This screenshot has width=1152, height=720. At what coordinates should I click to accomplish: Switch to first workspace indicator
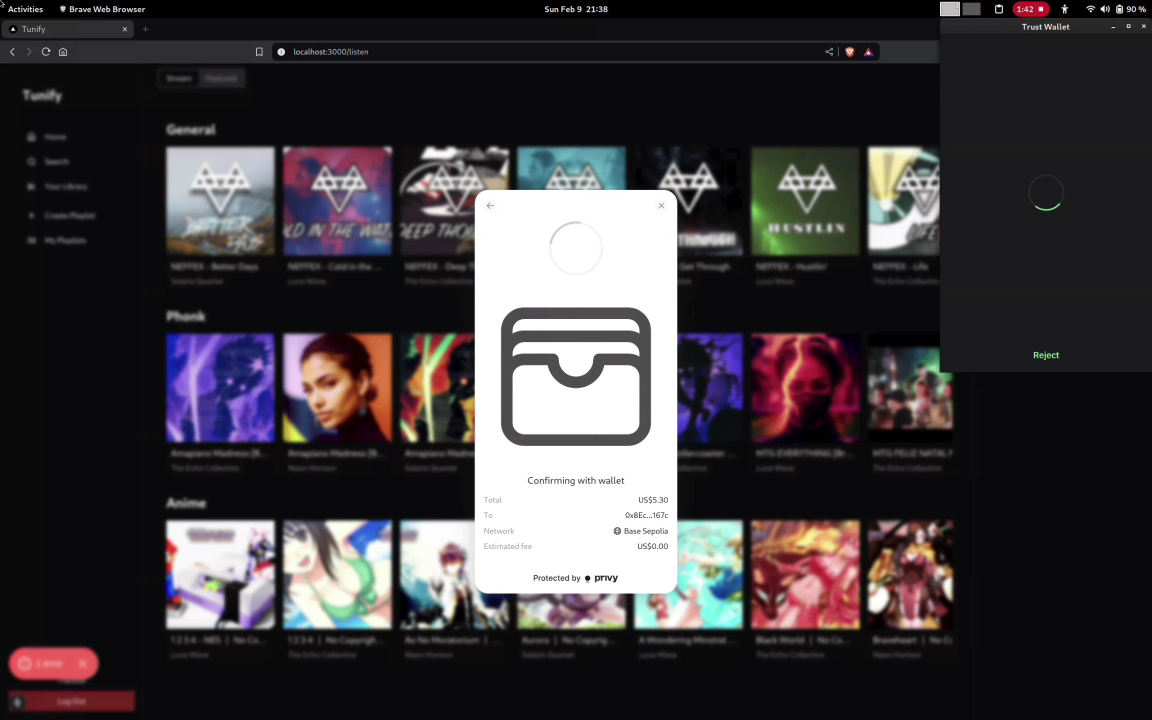pyautogui.click(x=949, y=9)
